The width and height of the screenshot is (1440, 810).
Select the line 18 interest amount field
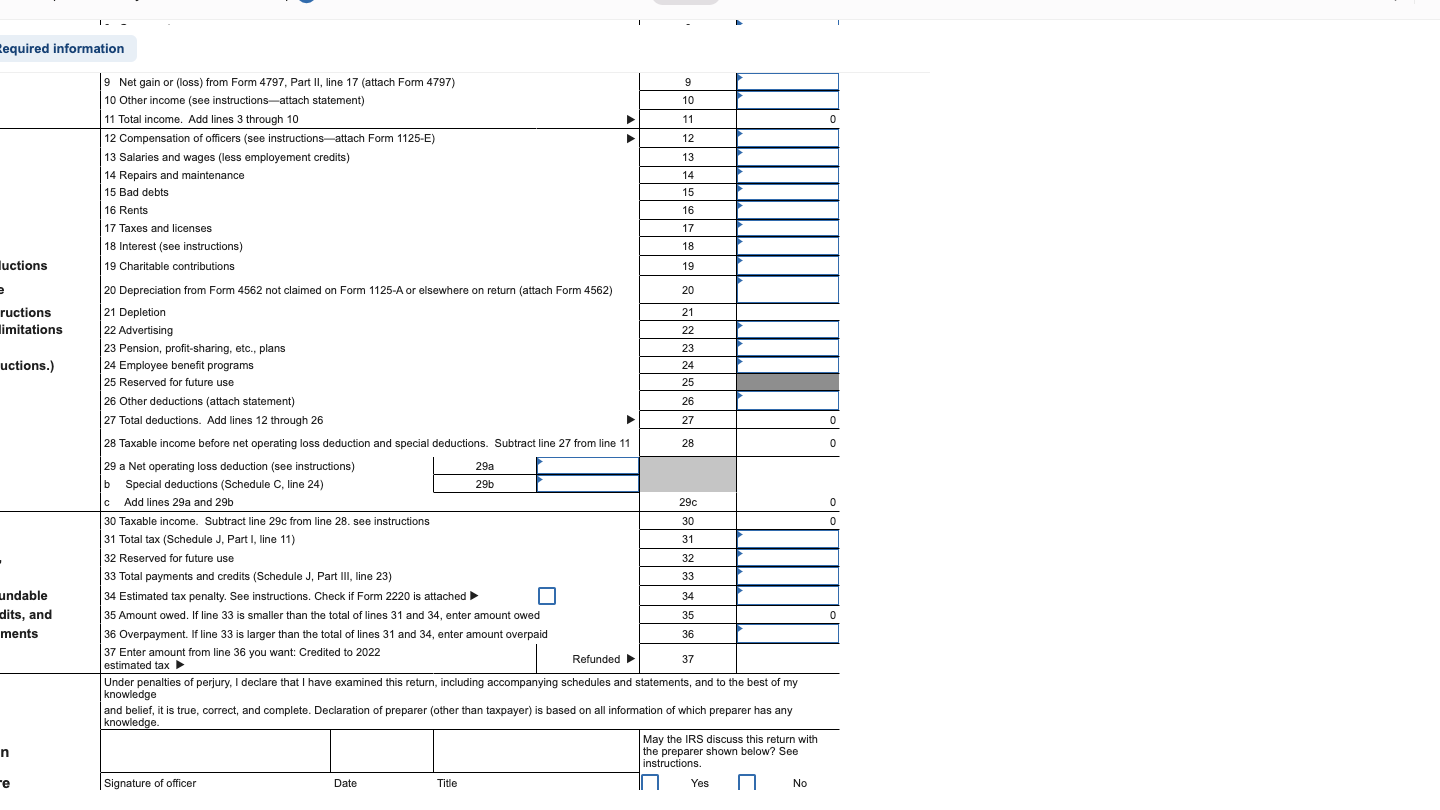[x=788, y=246]
